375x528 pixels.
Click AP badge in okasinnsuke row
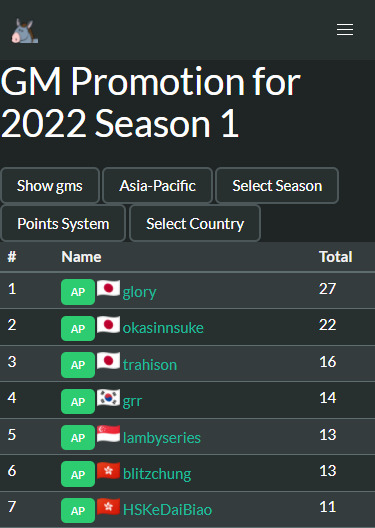tap(78, 328)
